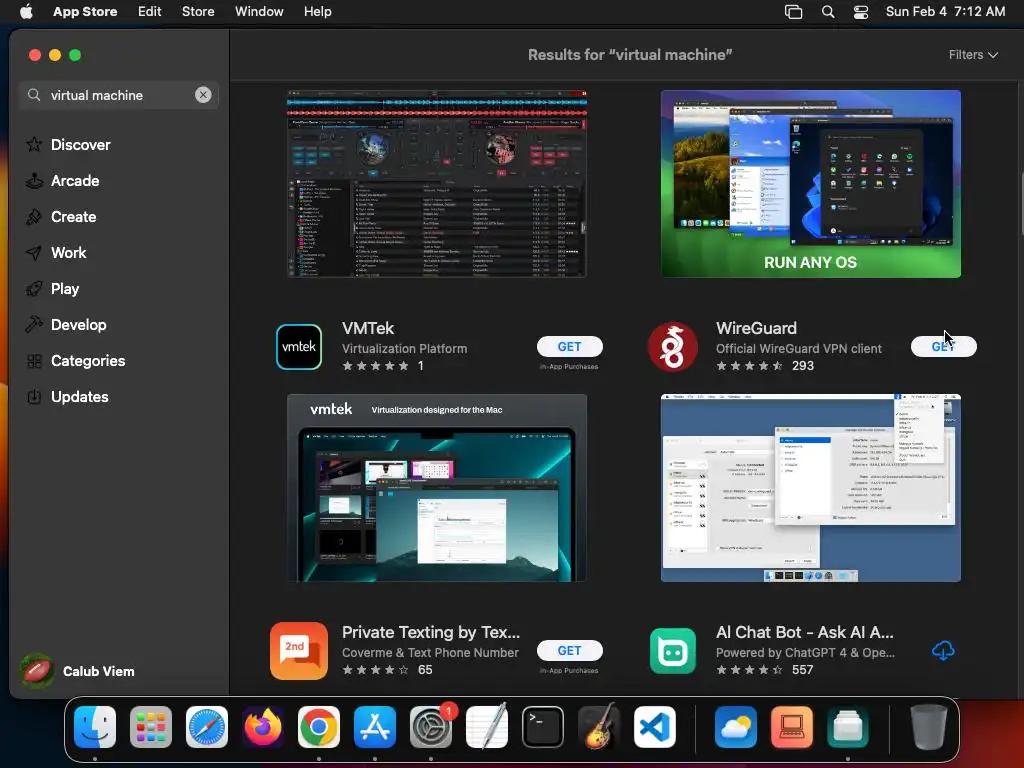Open Discover star icon in sidebar
Image resolution: width=1024 pixels, height=768 pixels.
coord(34,144)
